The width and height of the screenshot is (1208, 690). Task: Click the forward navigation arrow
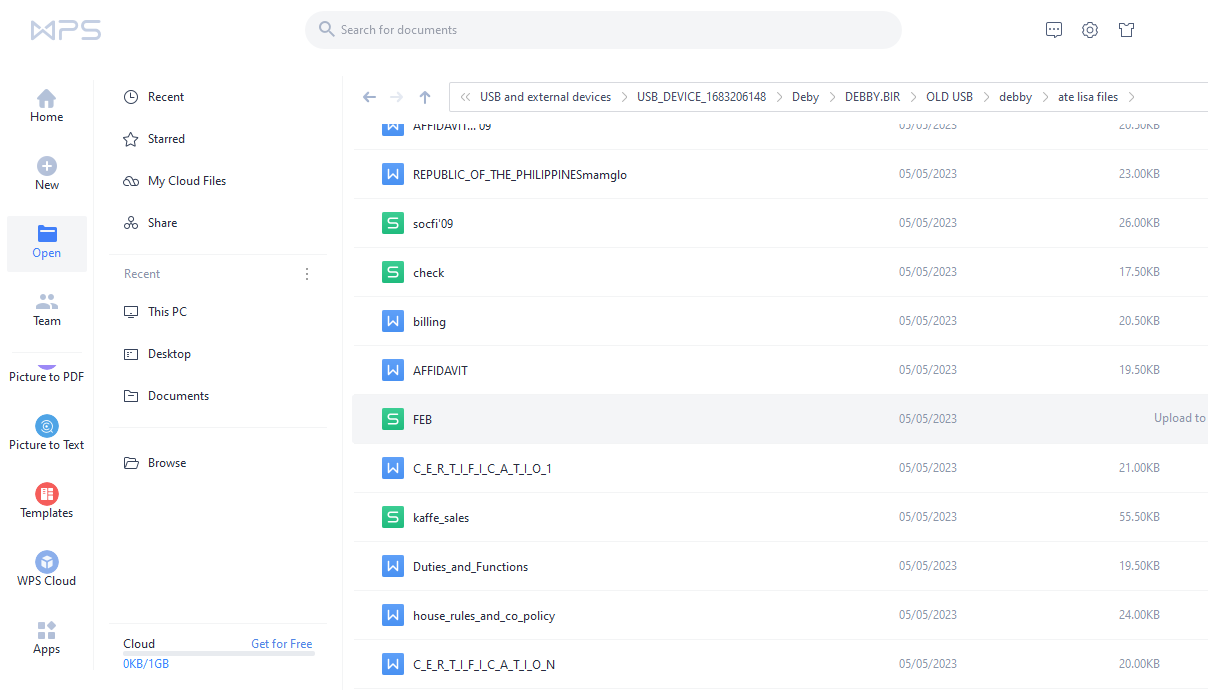pos(397,97)
